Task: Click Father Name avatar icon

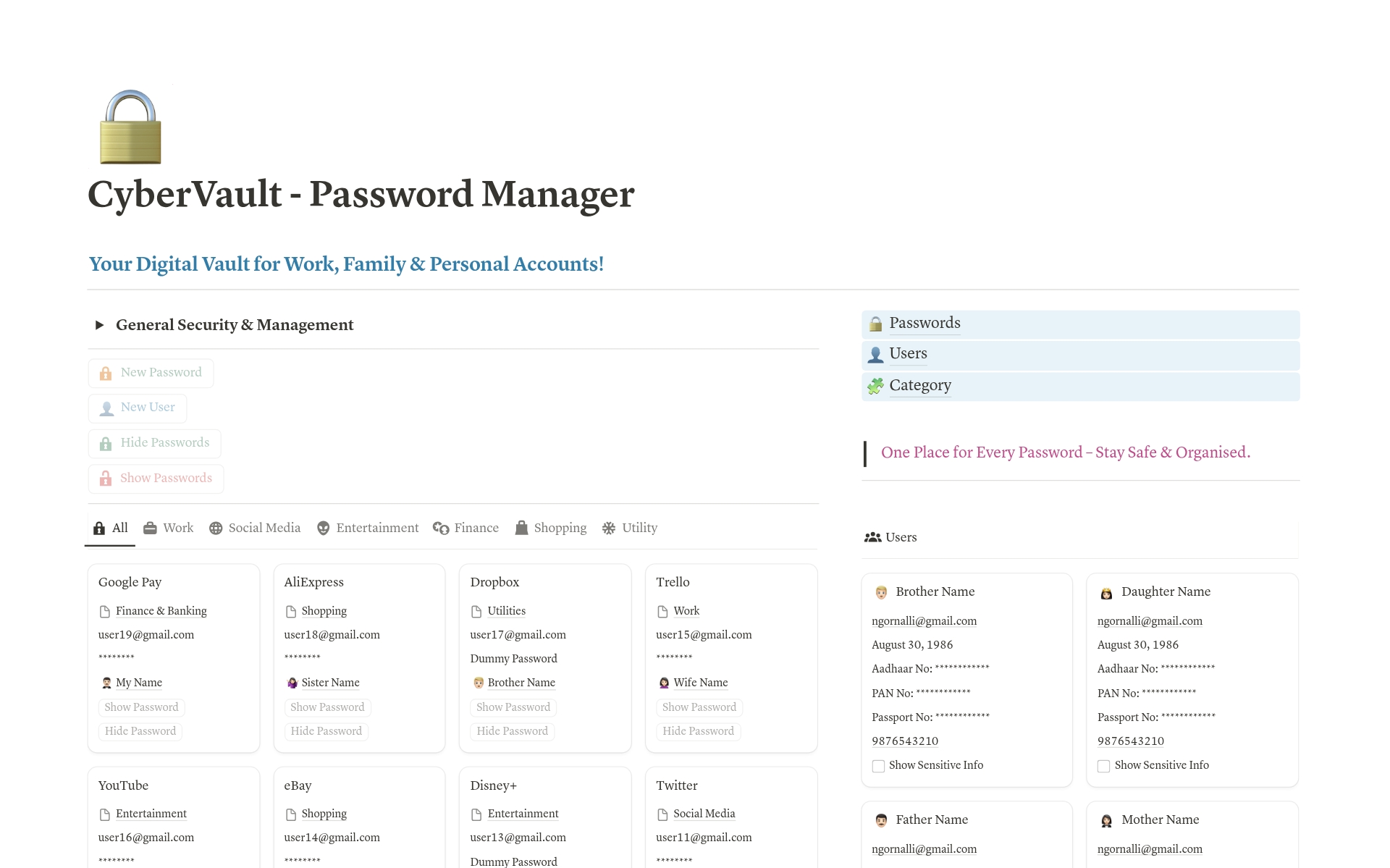Action: pos(881,820)
